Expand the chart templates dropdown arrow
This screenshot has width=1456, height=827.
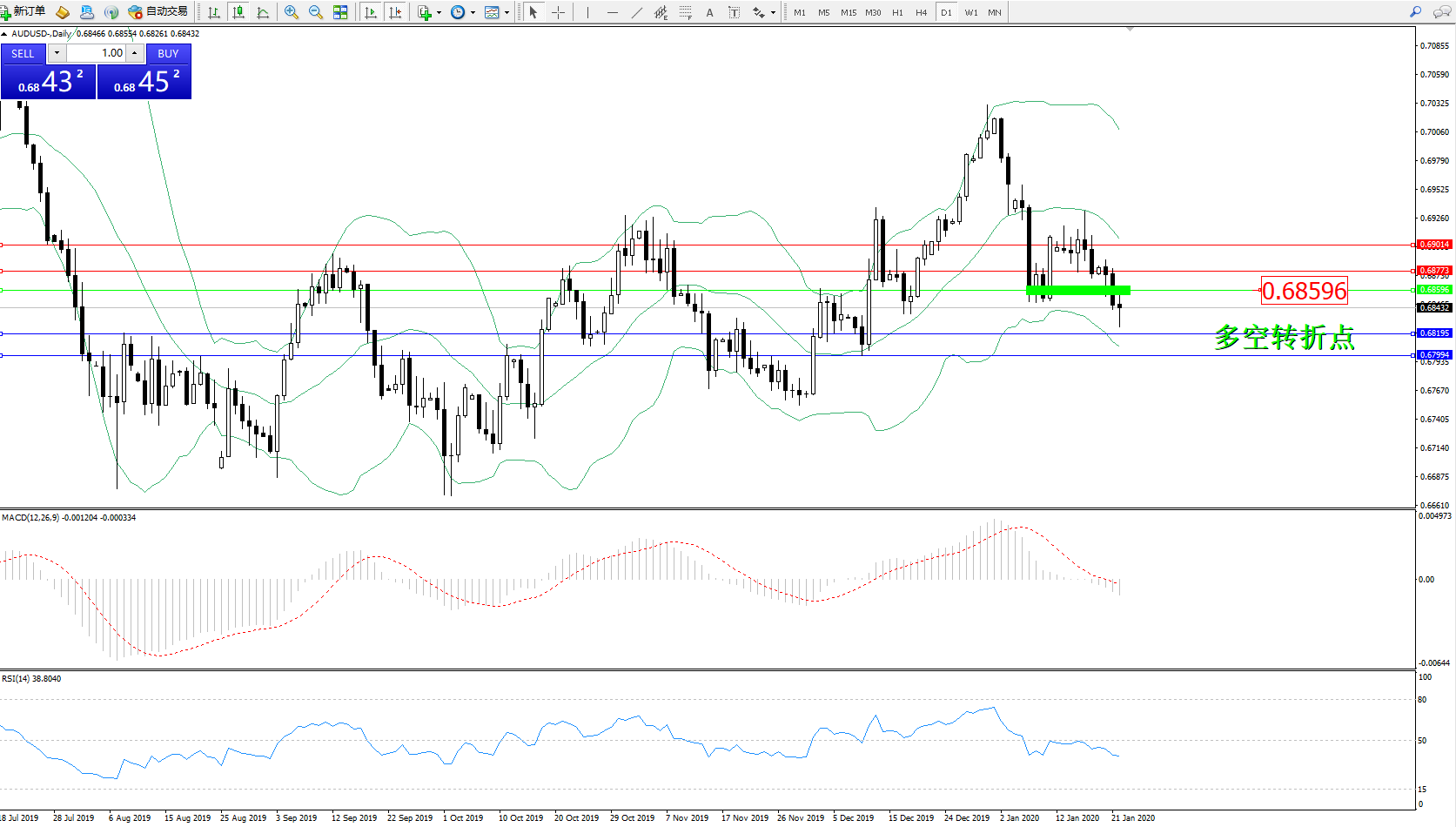507,12
